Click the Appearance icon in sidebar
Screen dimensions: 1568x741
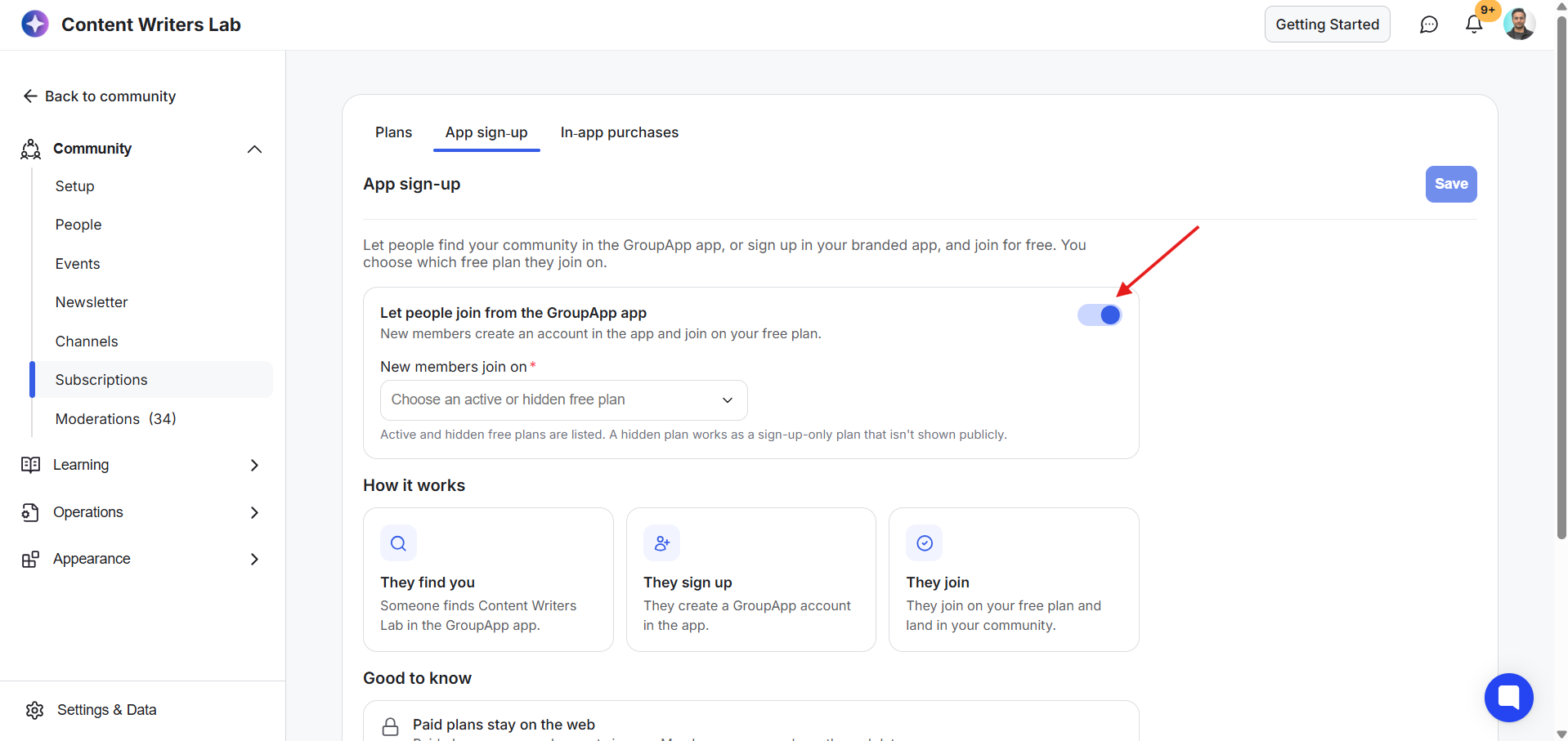coord(31,559)
